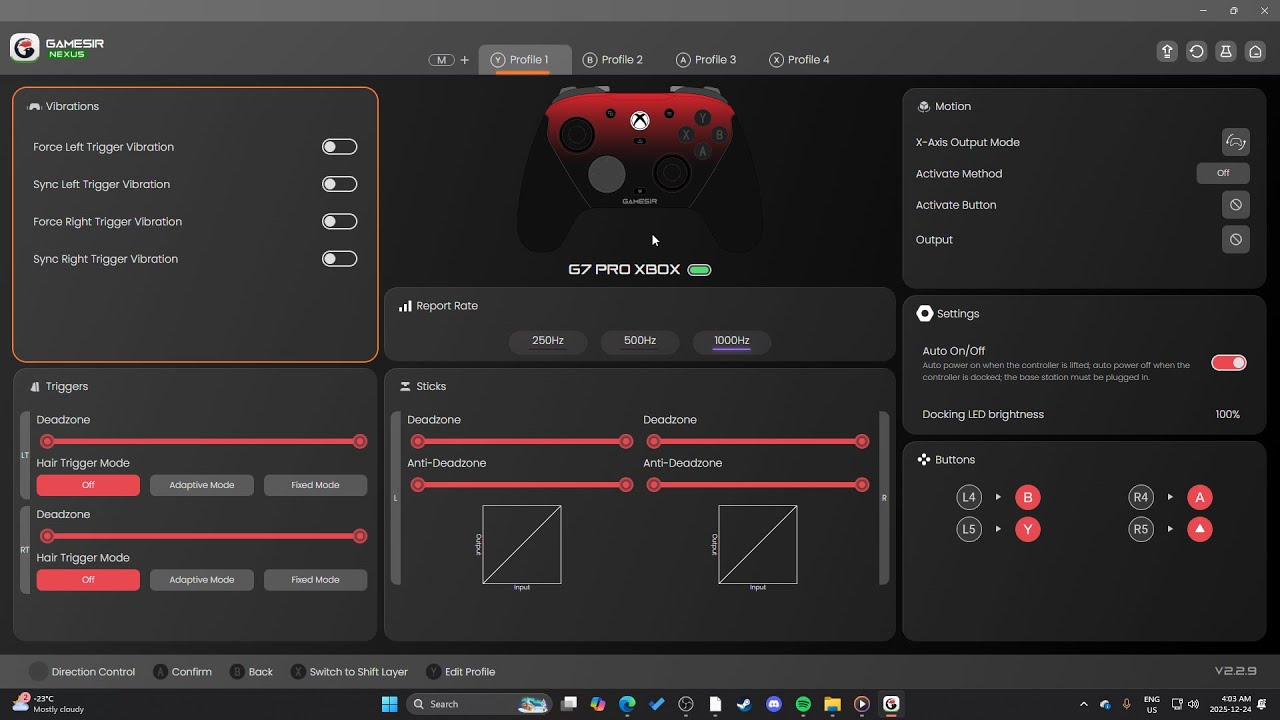Open File Explorer from the taskbar

832,704
